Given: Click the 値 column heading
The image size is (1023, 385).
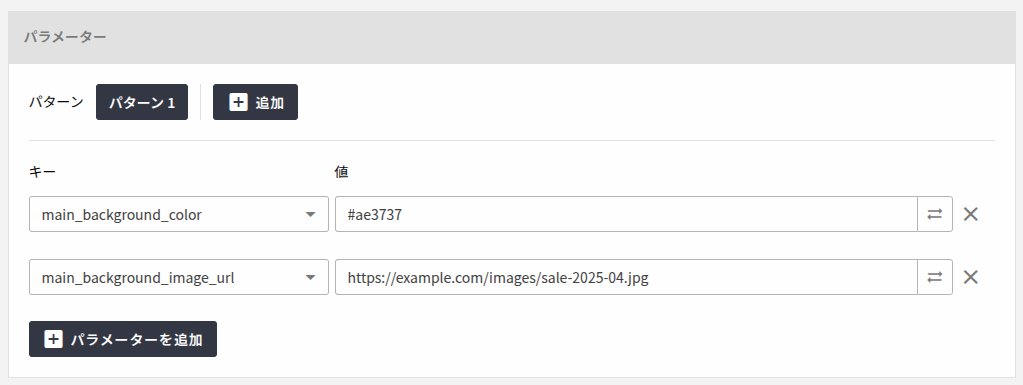Looking at the screenshot, I should tap(342, 172).
